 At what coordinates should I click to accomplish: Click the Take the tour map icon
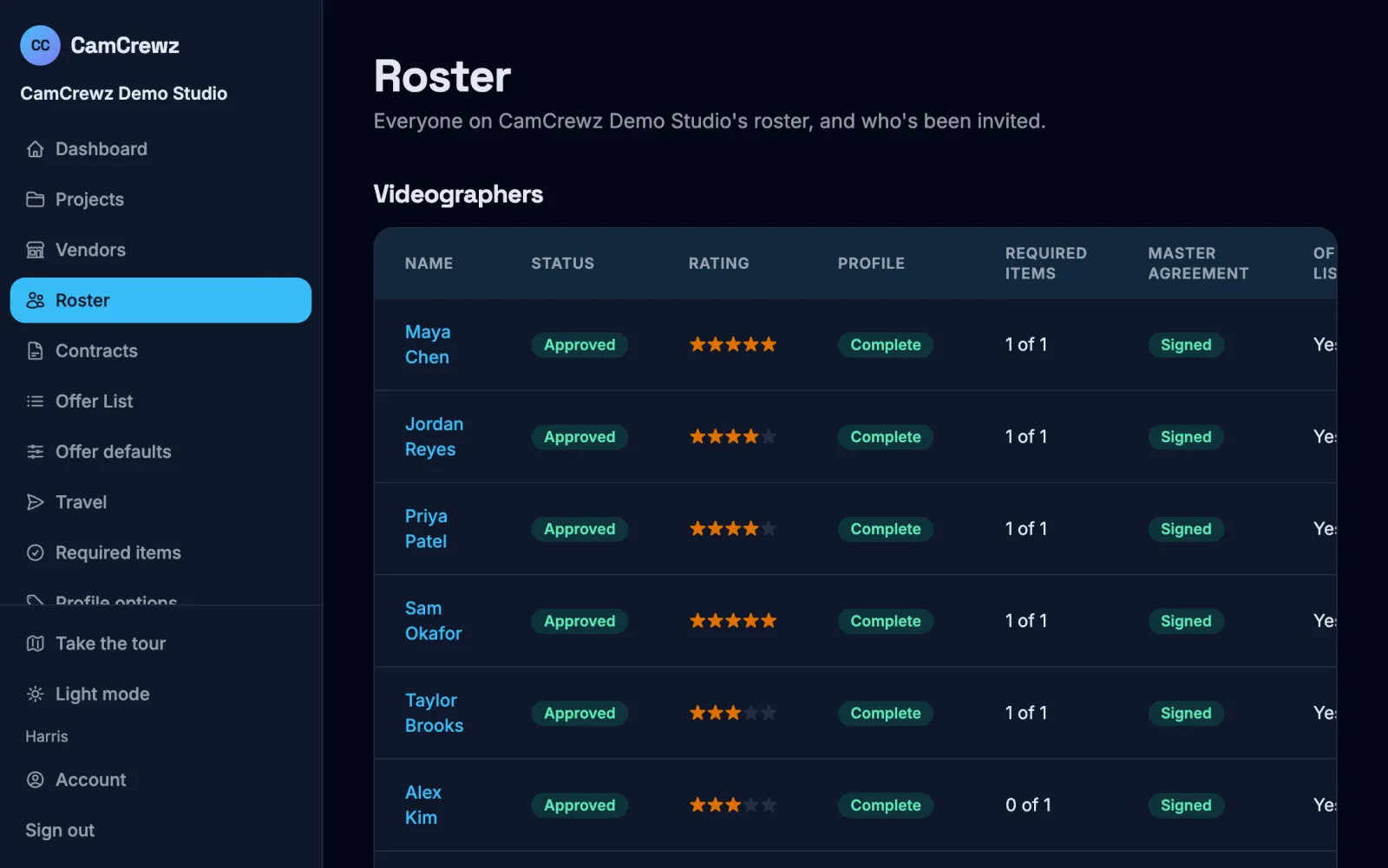click(35, 643)
